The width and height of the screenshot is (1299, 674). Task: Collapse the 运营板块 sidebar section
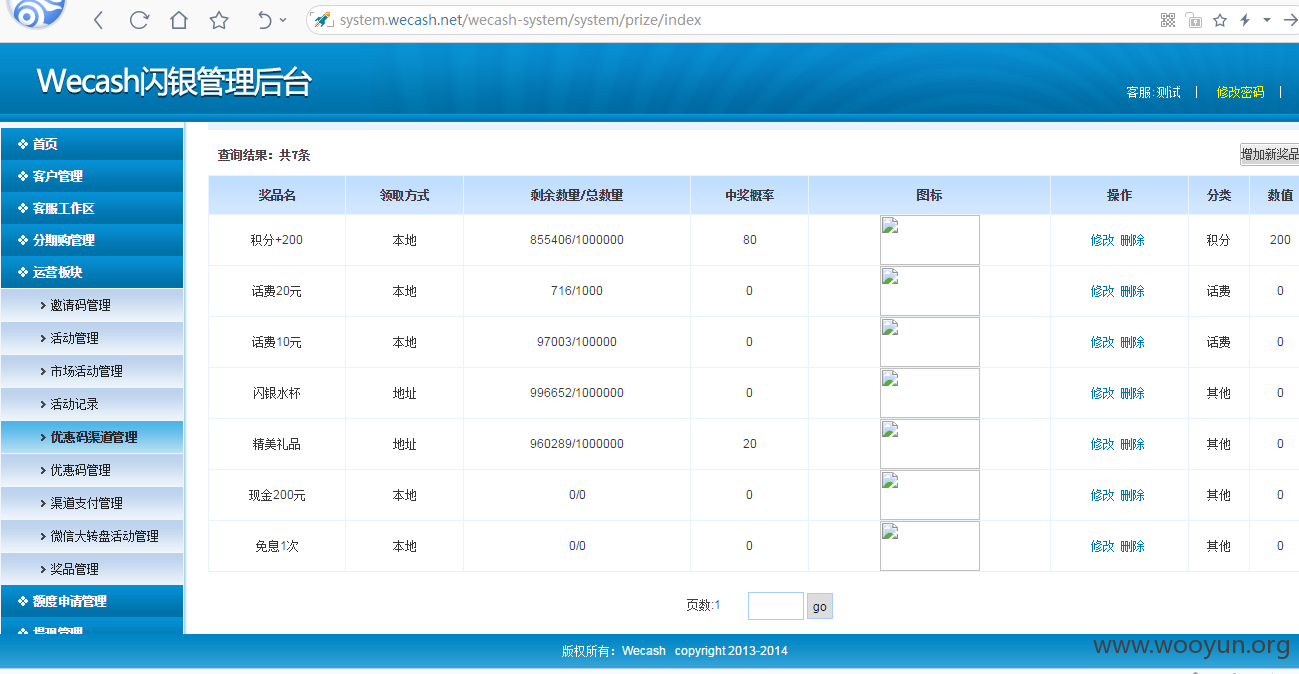point(92,272)
